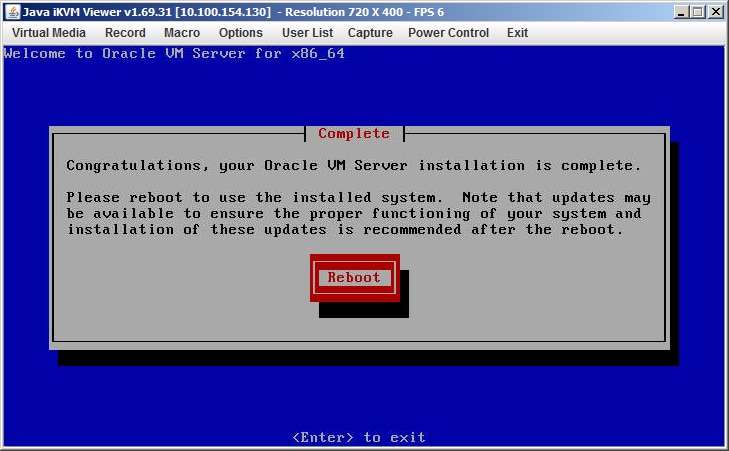Click the '<Enter> to exit' hint text
Image resolution: width=729 pixels, height=451 pixels.
[x=359, y=438]
